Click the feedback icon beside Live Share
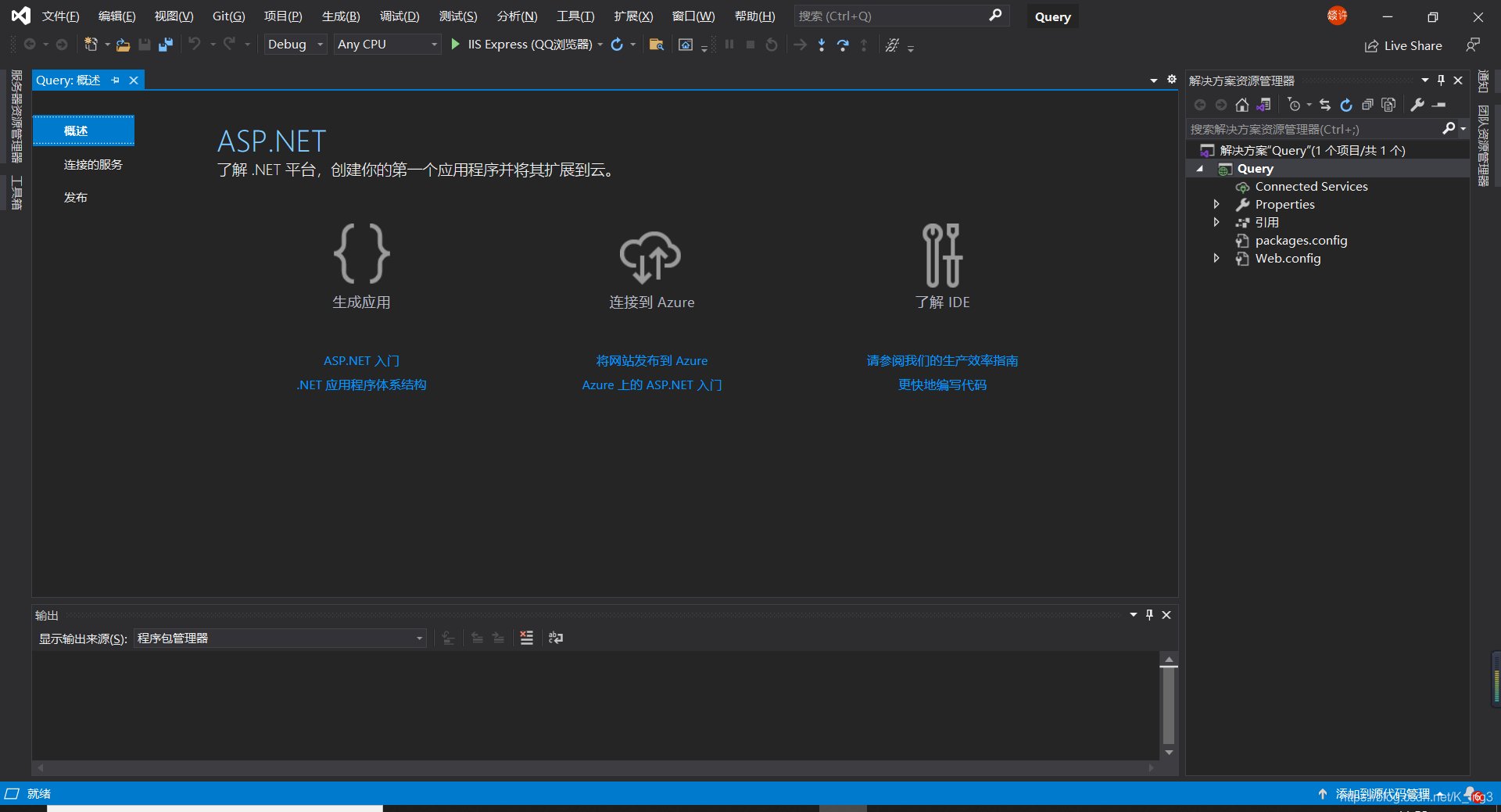 click(1473, 45)
